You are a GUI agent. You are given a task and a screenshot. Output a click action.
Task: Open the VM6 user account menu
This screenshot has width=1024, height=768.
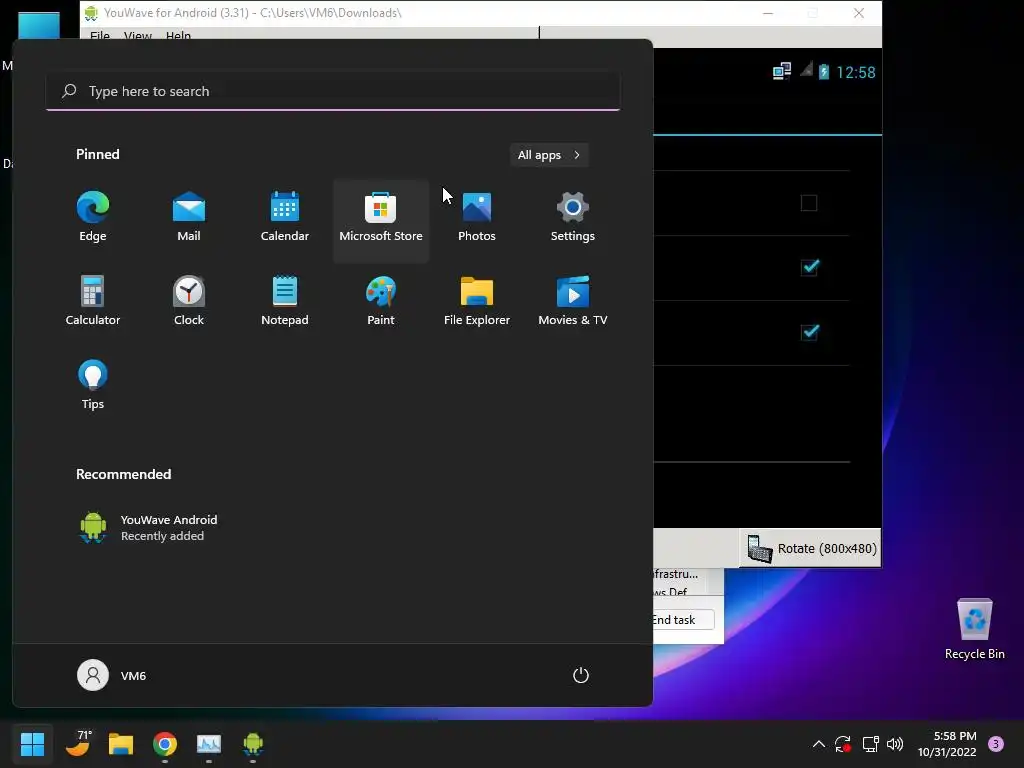(112, 675)
